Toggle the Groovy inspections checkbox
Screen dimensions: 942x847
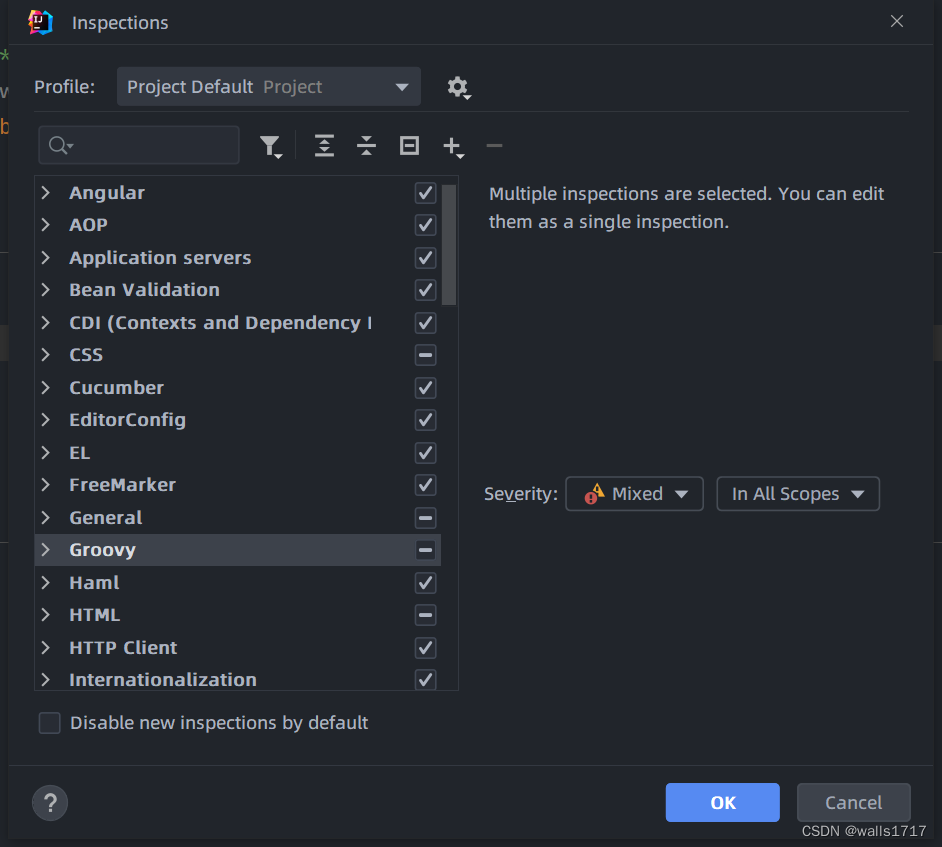[x=425, y=550]
